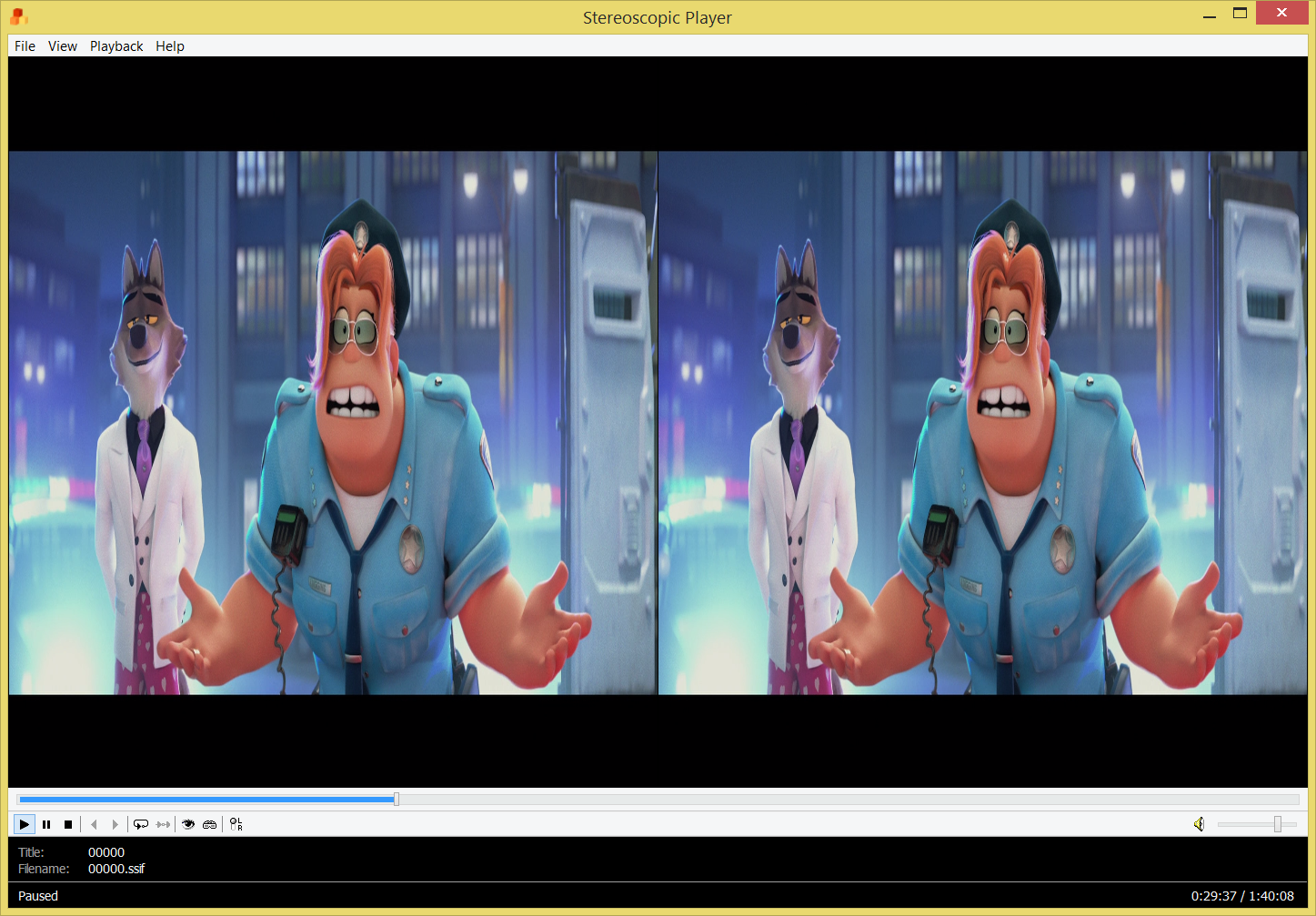Open the Playback menu
This screenshot has width=1316, height=916.
pos(116,46)
